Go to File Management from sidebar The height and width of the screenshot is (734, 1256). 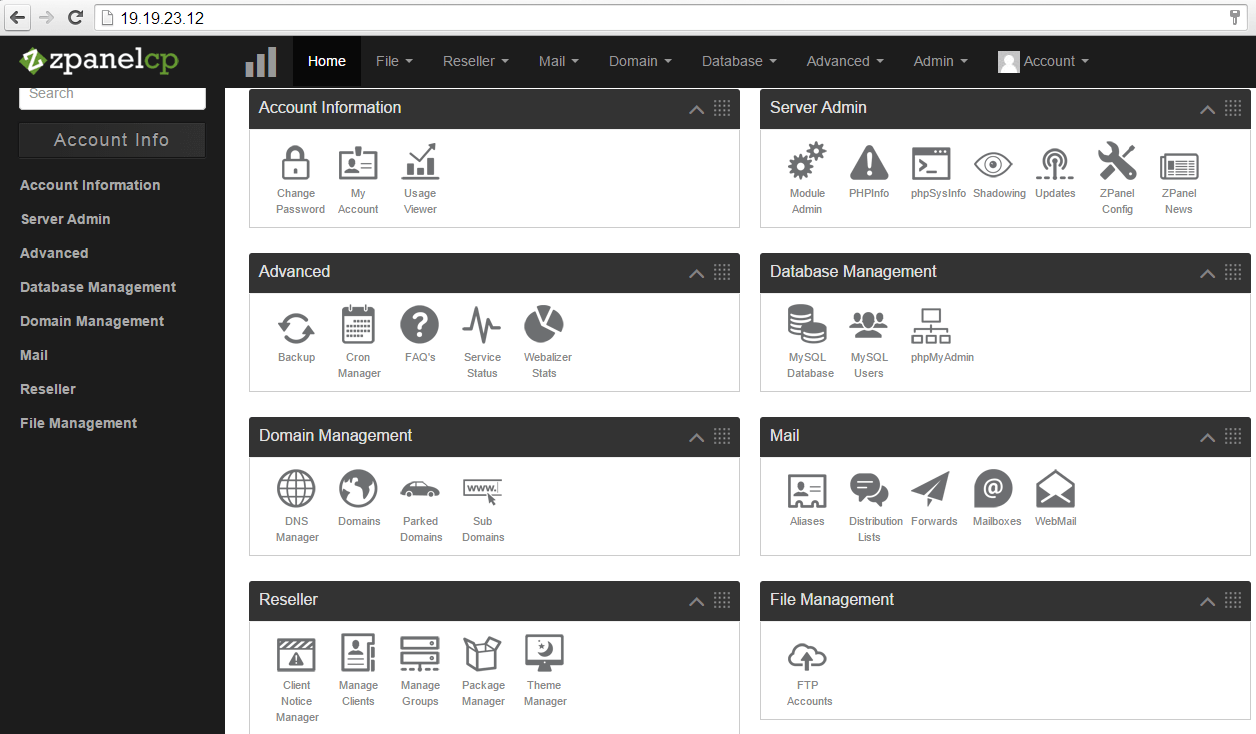click(78, 423)
